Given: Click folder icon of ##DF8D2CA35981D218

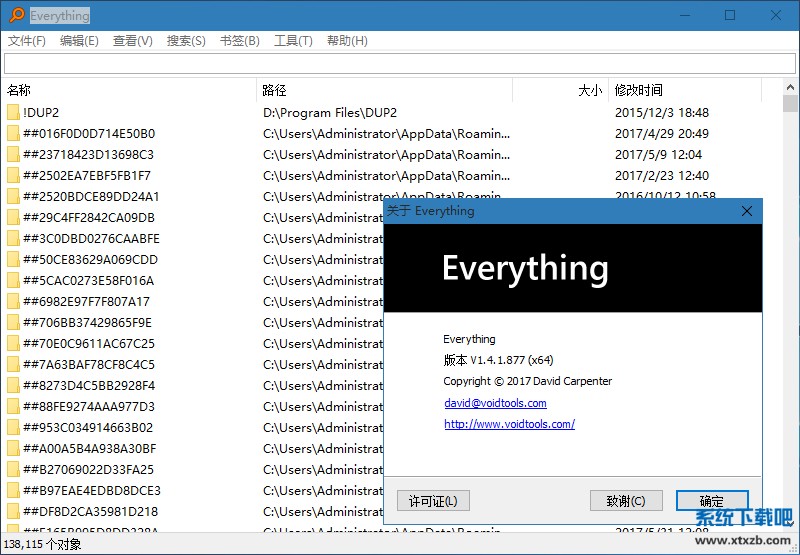Looking at the screenshot, I should (13, 512).
